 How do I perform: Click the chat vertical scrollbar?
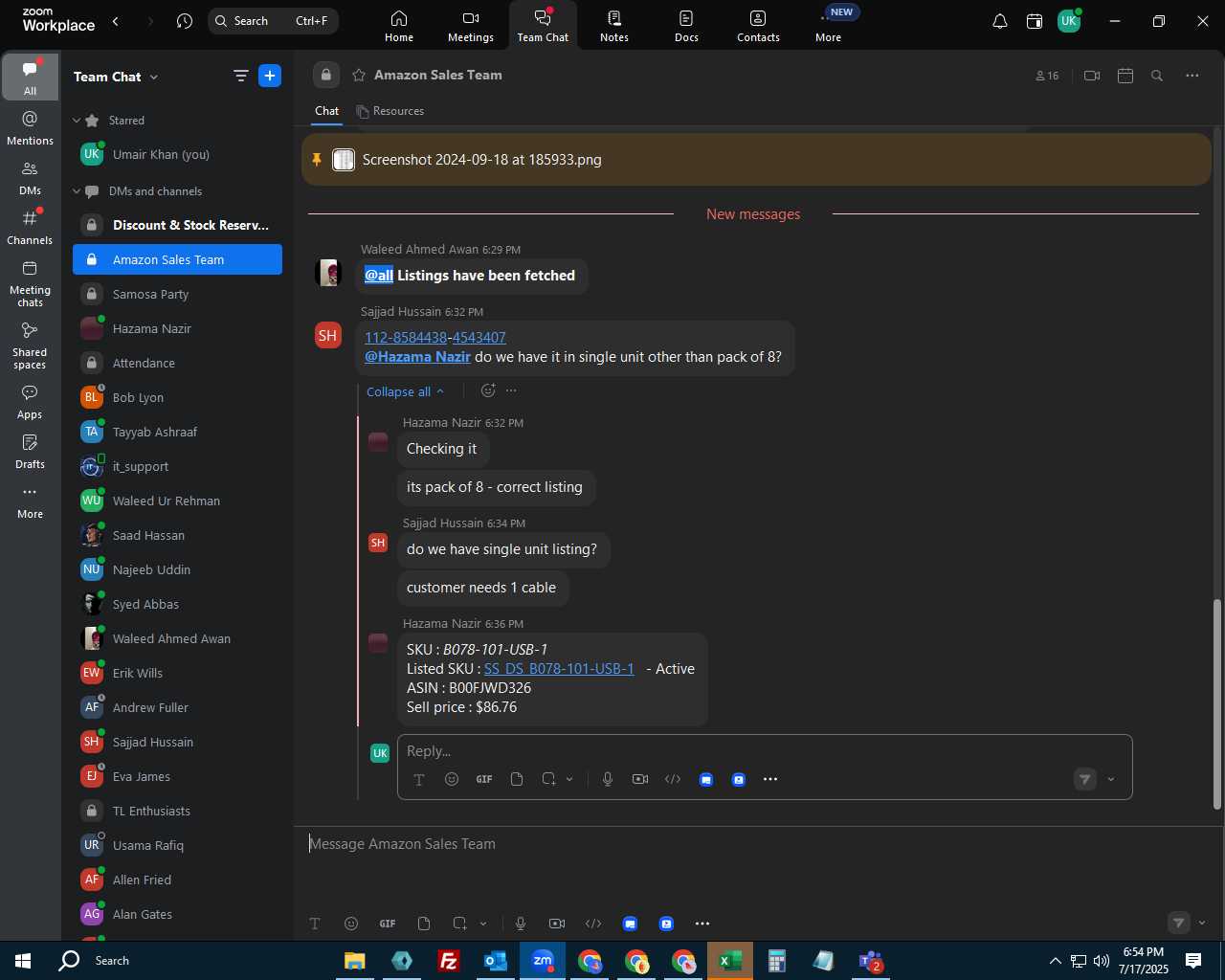(x=1217, y=703)
